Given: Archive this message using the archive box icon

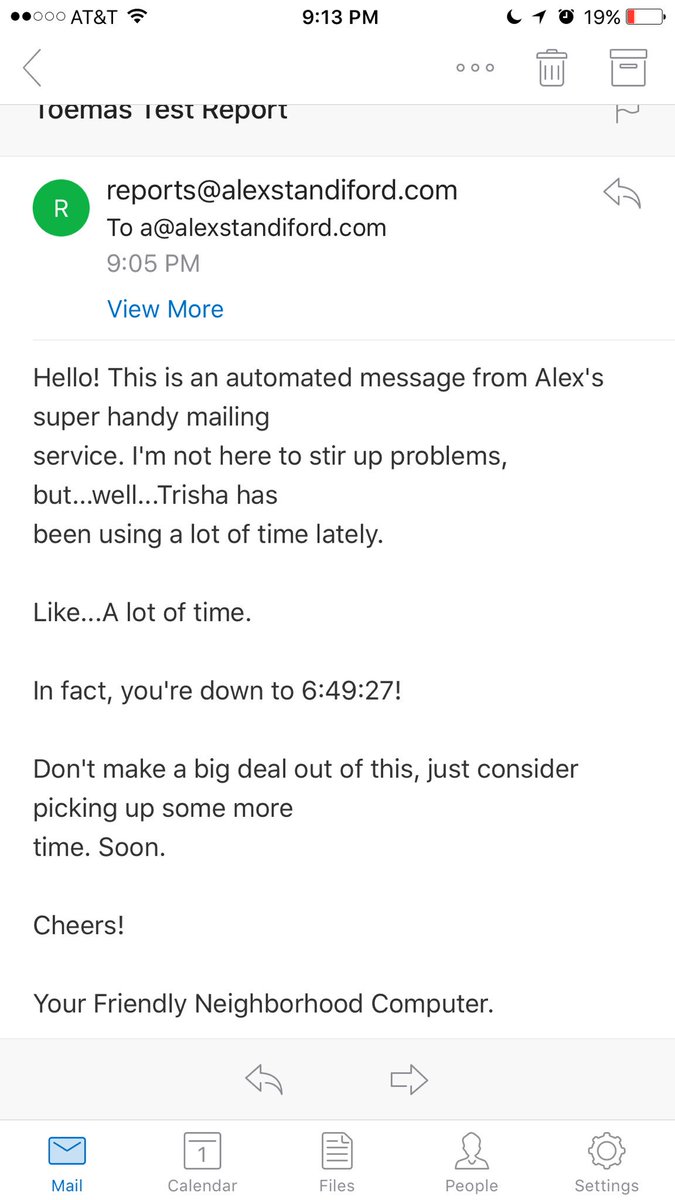Looking at the screenshot, I should [629, 67].
